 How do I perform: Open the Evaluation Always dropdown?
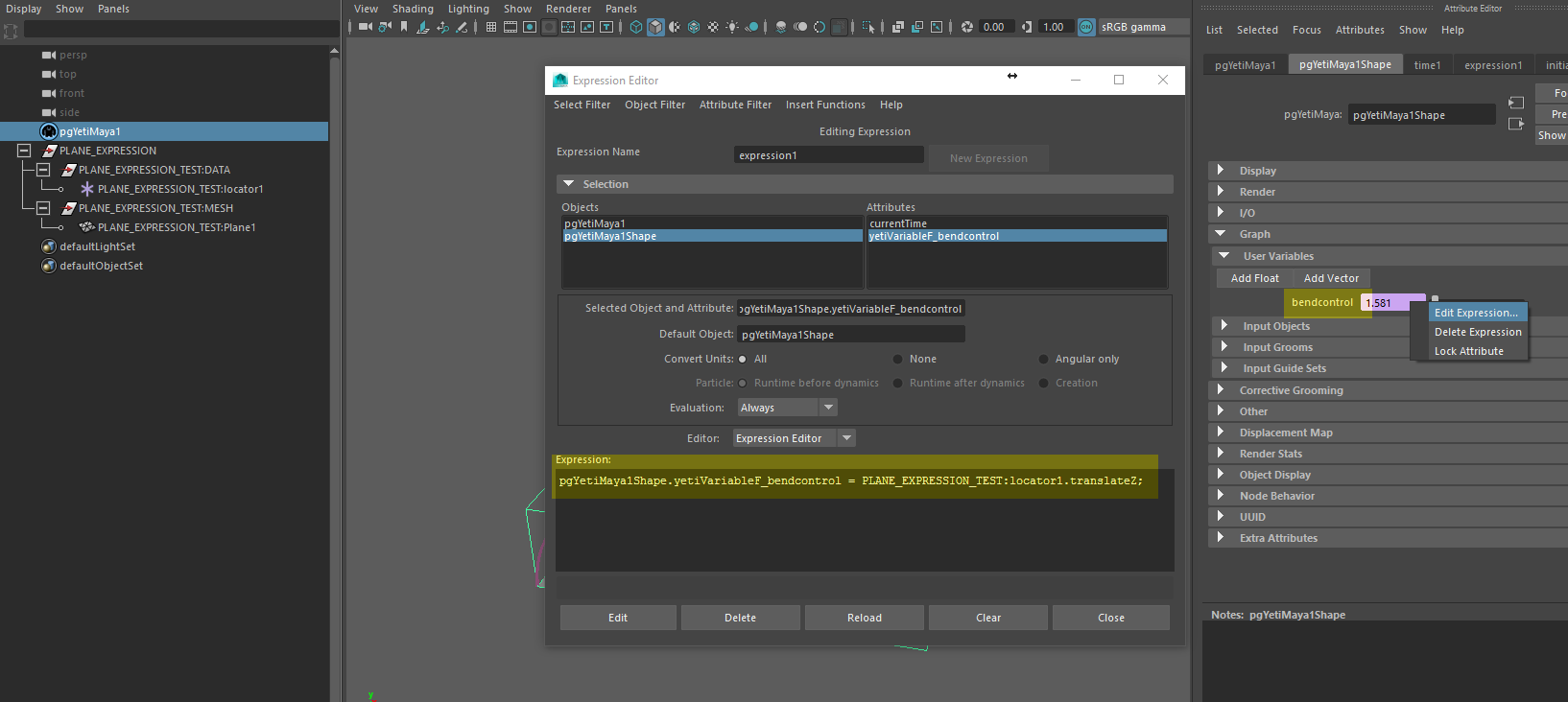coord(787,408)
